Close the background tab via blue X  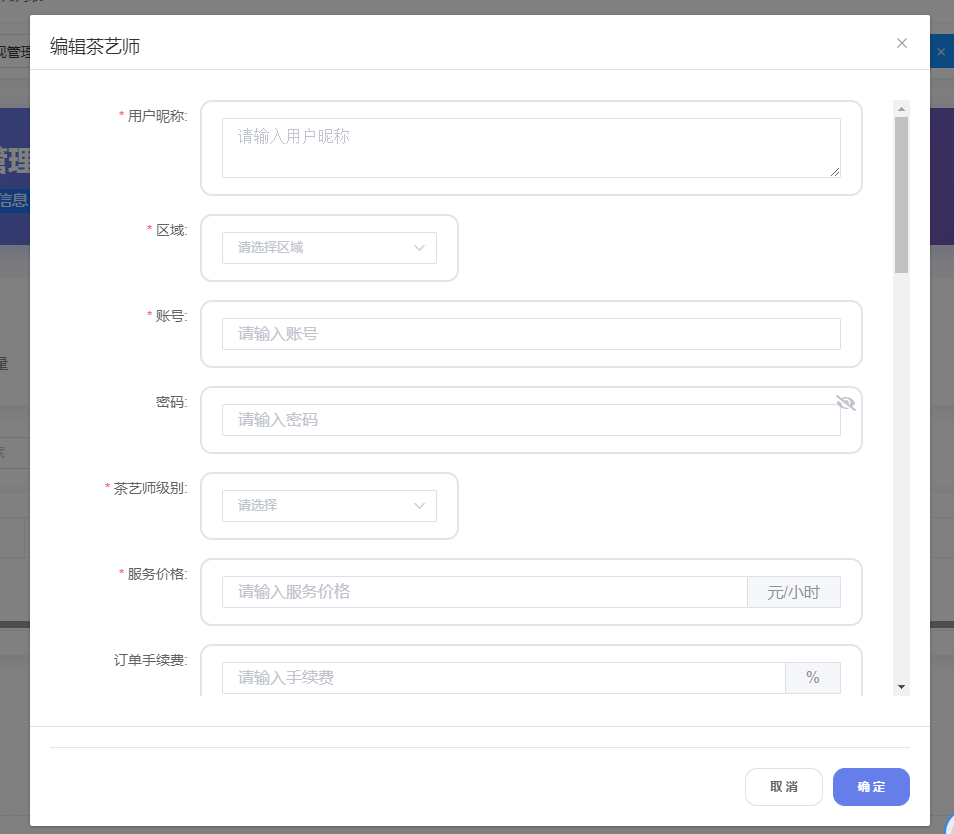click(940, 52)
